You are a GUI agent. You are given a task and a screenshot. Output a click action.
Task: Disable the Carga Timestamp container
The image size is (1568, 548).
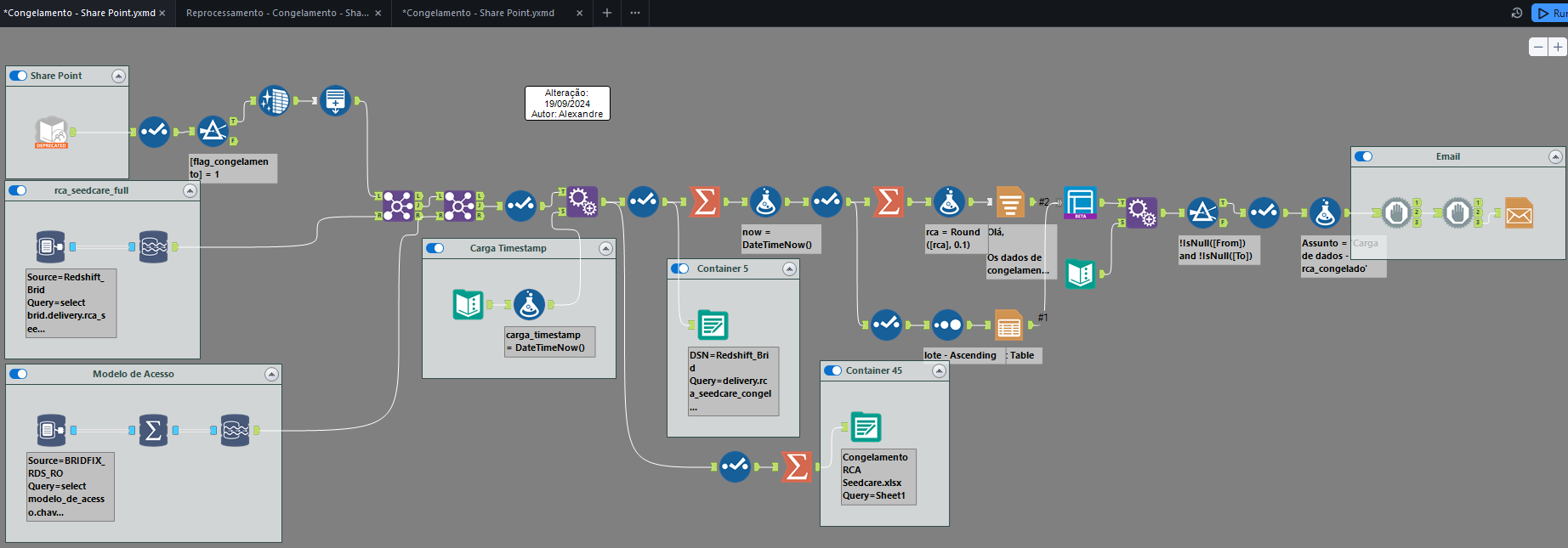[435, 248]
